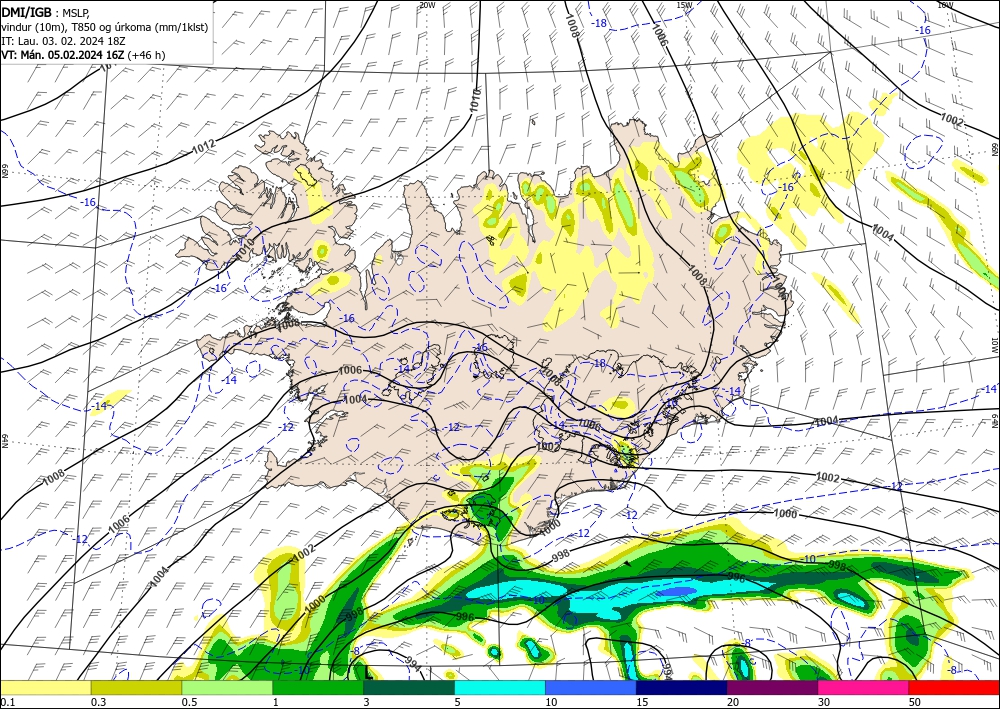The height and width of the screenshot is (709, 1000).
Task: Choose the navy 15–20 mm legend band
Action: 681,688
